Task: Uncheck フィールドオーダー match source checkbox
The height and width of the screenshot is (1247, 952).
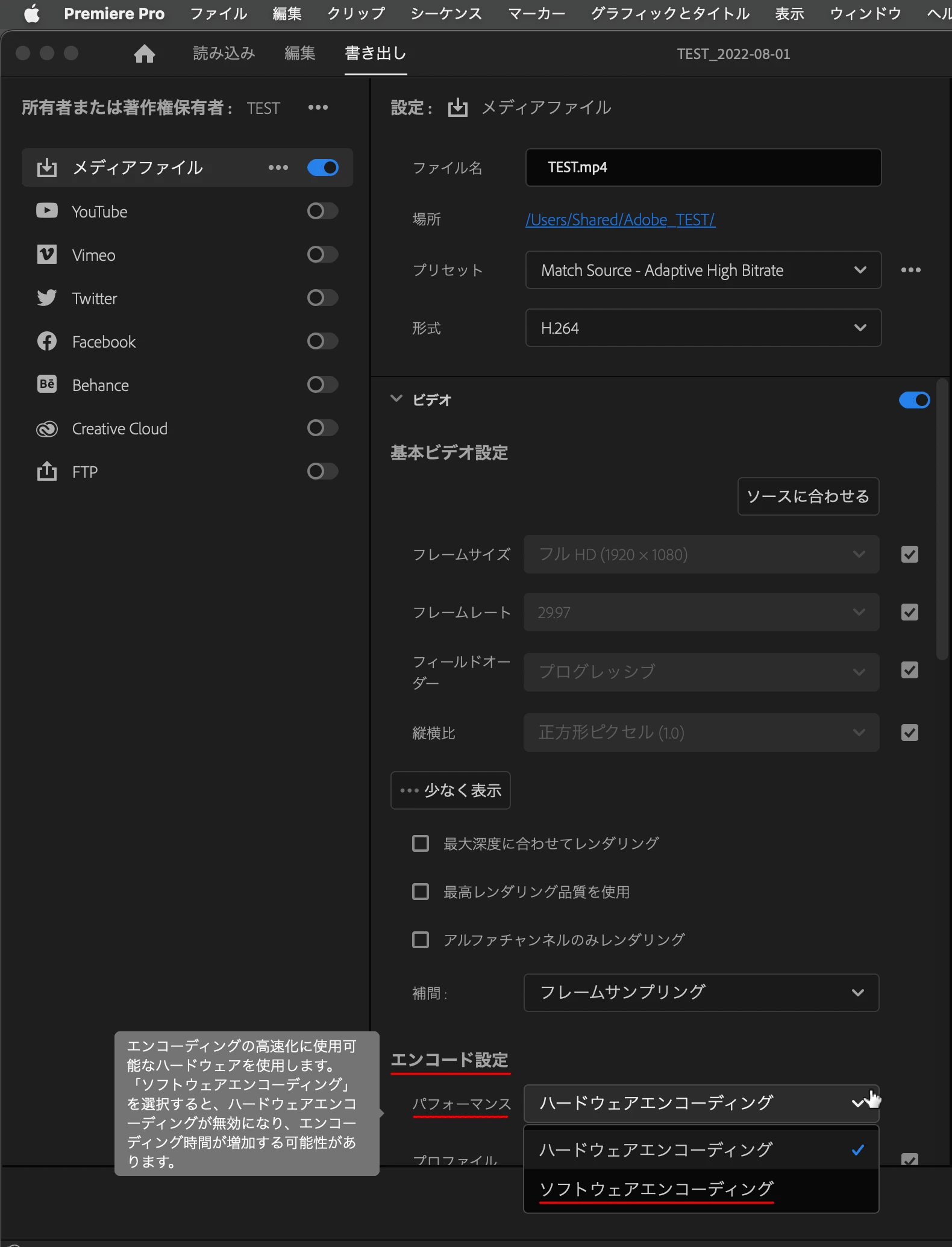Action: [910, 670]
